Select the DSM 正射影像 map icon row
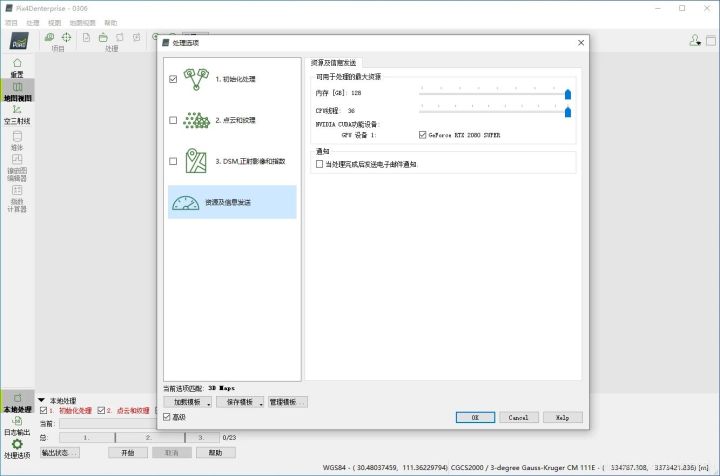 [232, 161]
